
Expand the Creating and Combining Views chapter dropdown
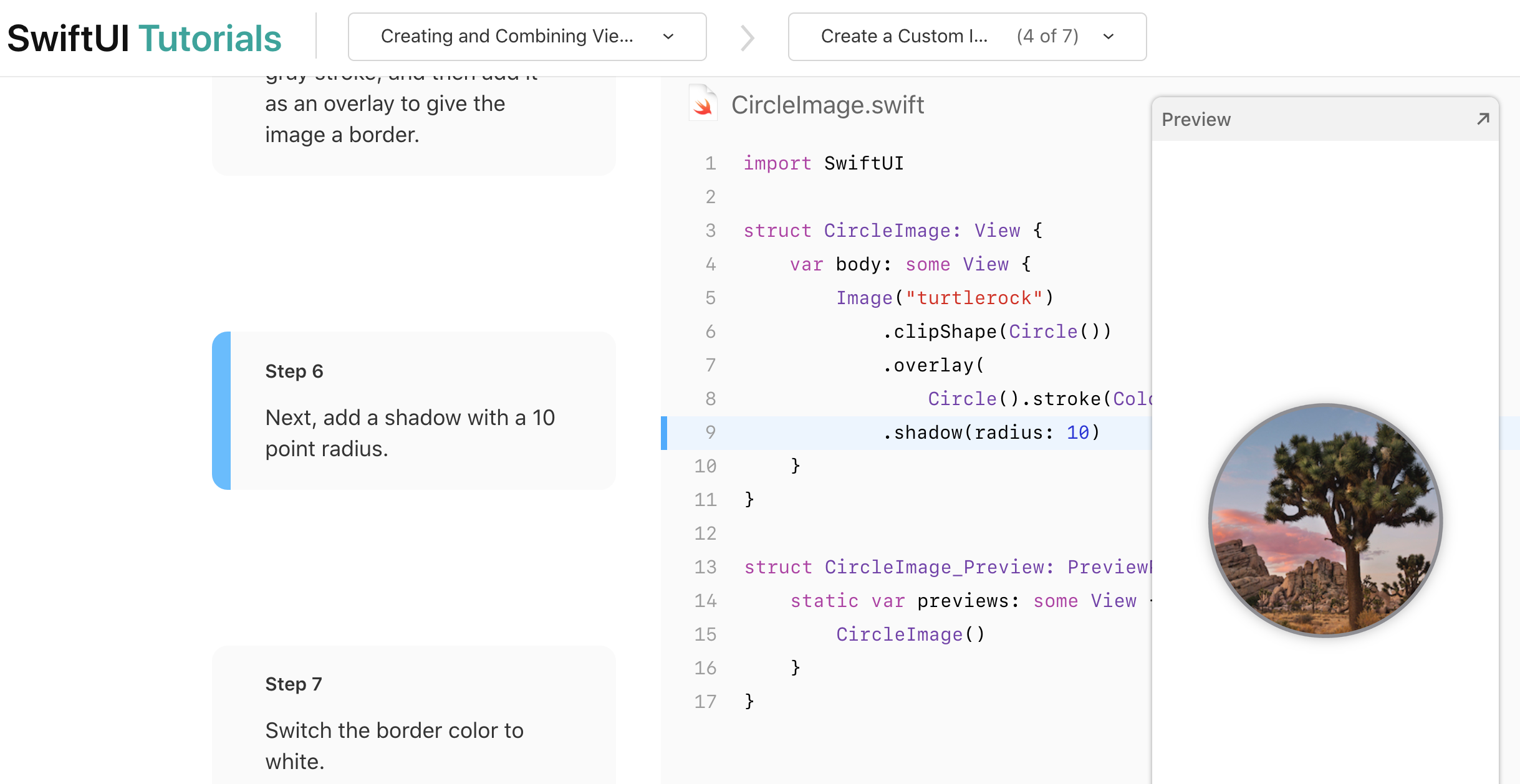(527, 36)
